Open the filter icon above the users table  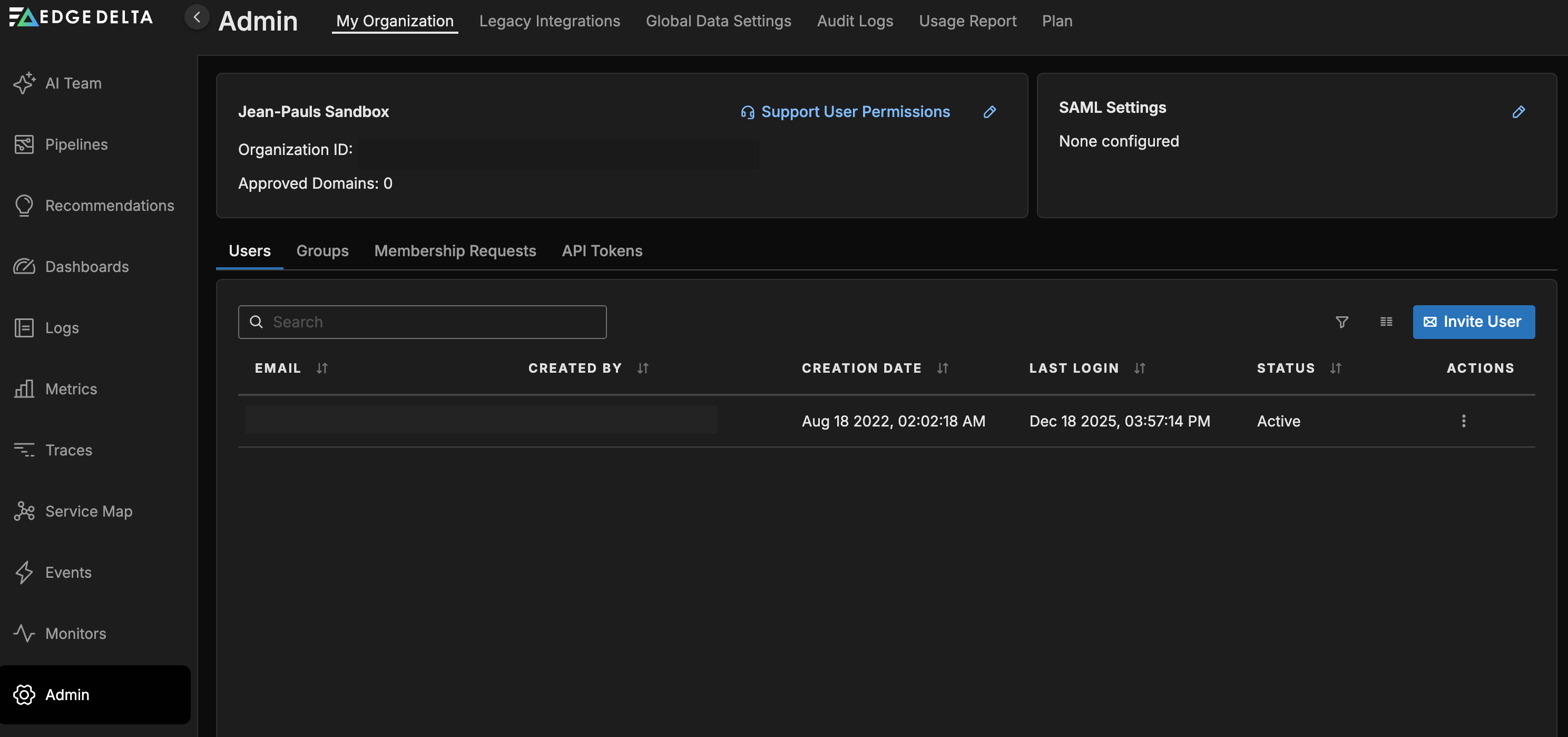tap(1341, 322)
